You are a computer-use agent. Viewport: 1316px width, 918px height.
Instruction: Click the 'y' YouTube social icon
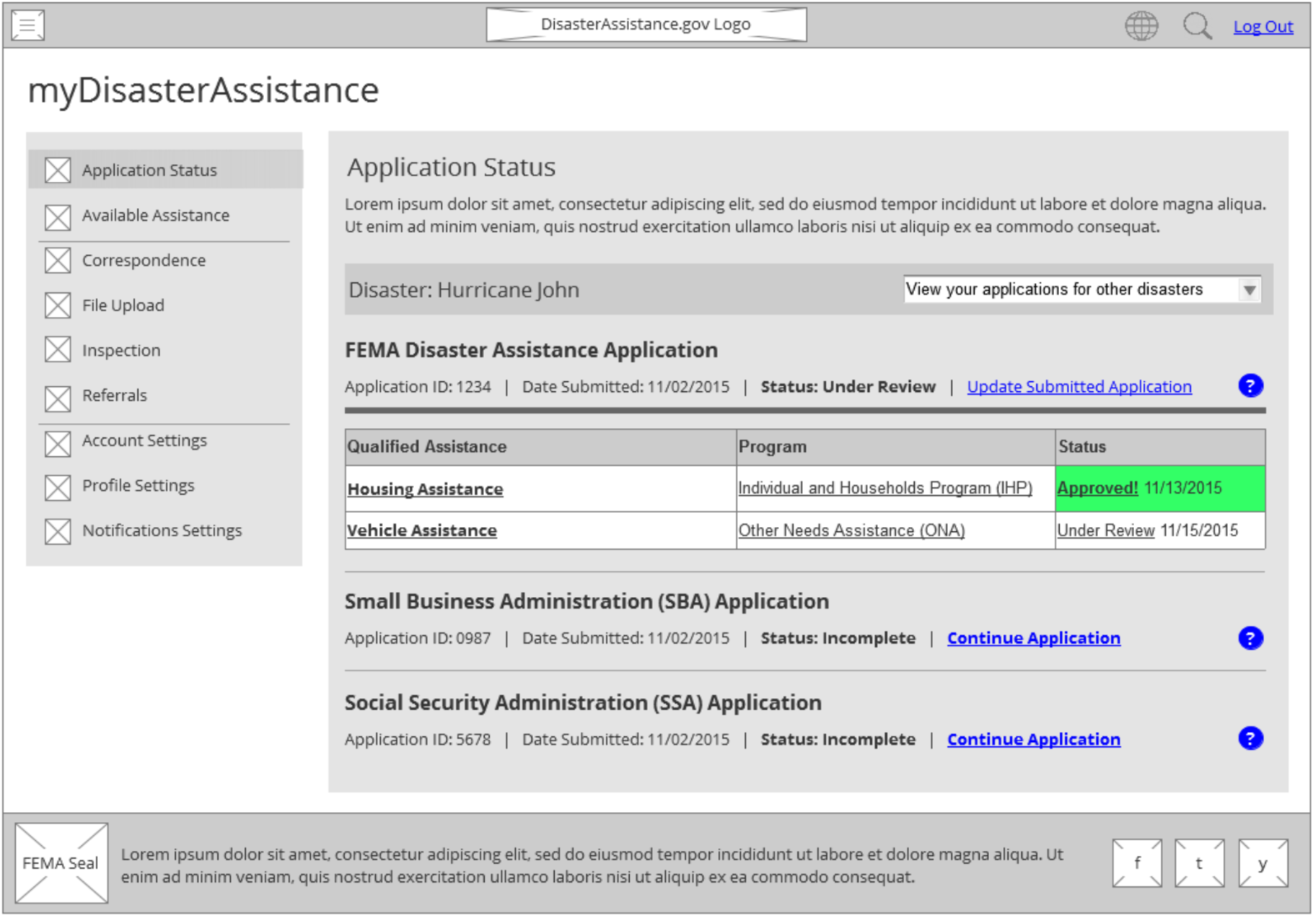tap(1263, 863)
